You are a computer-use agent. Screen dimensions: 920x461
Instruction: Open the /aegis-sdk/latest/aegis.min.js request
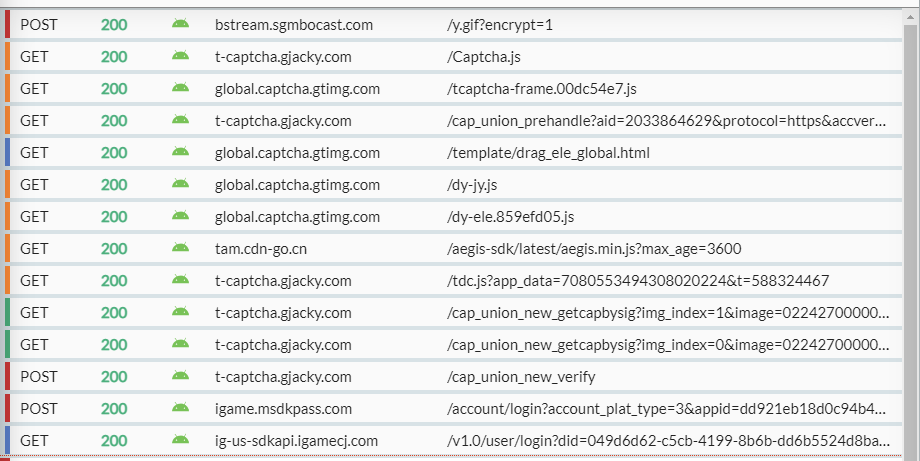594,249
